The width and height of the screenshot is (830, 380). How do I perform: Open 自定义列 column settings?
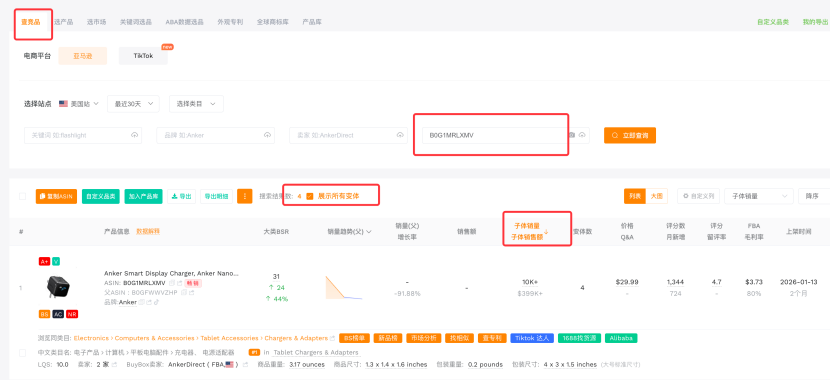tap(698, 196)
